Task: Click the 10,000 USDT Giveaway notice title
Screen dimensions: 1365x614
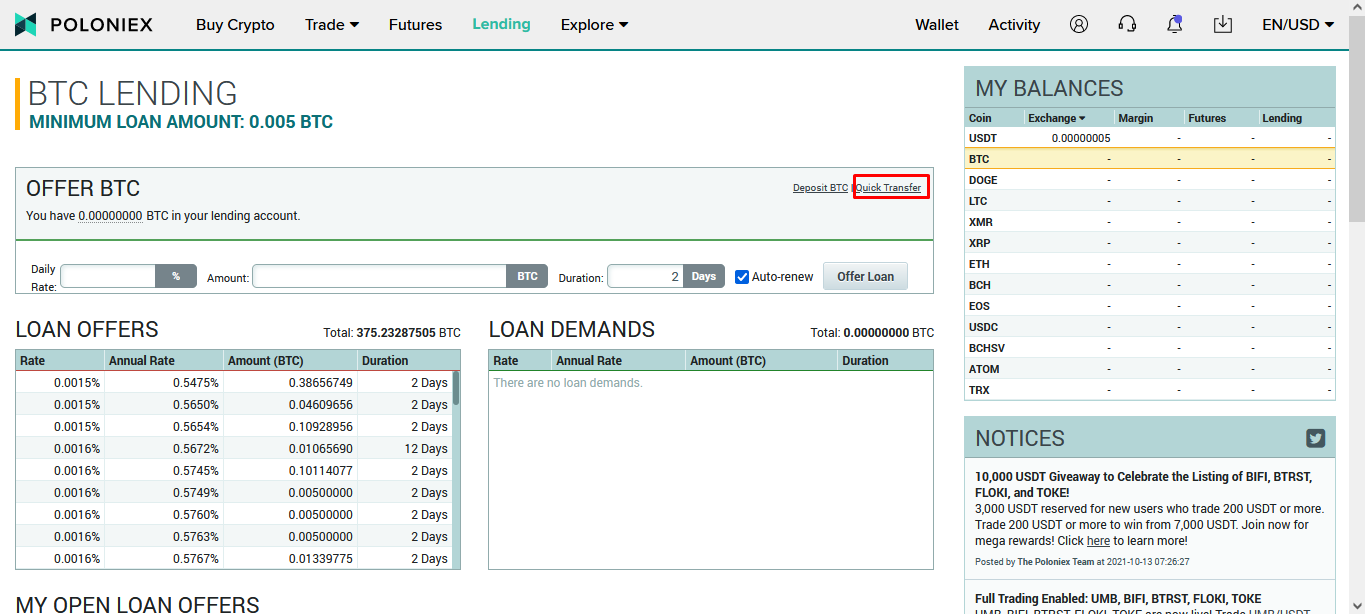Action: [1143, 484]
